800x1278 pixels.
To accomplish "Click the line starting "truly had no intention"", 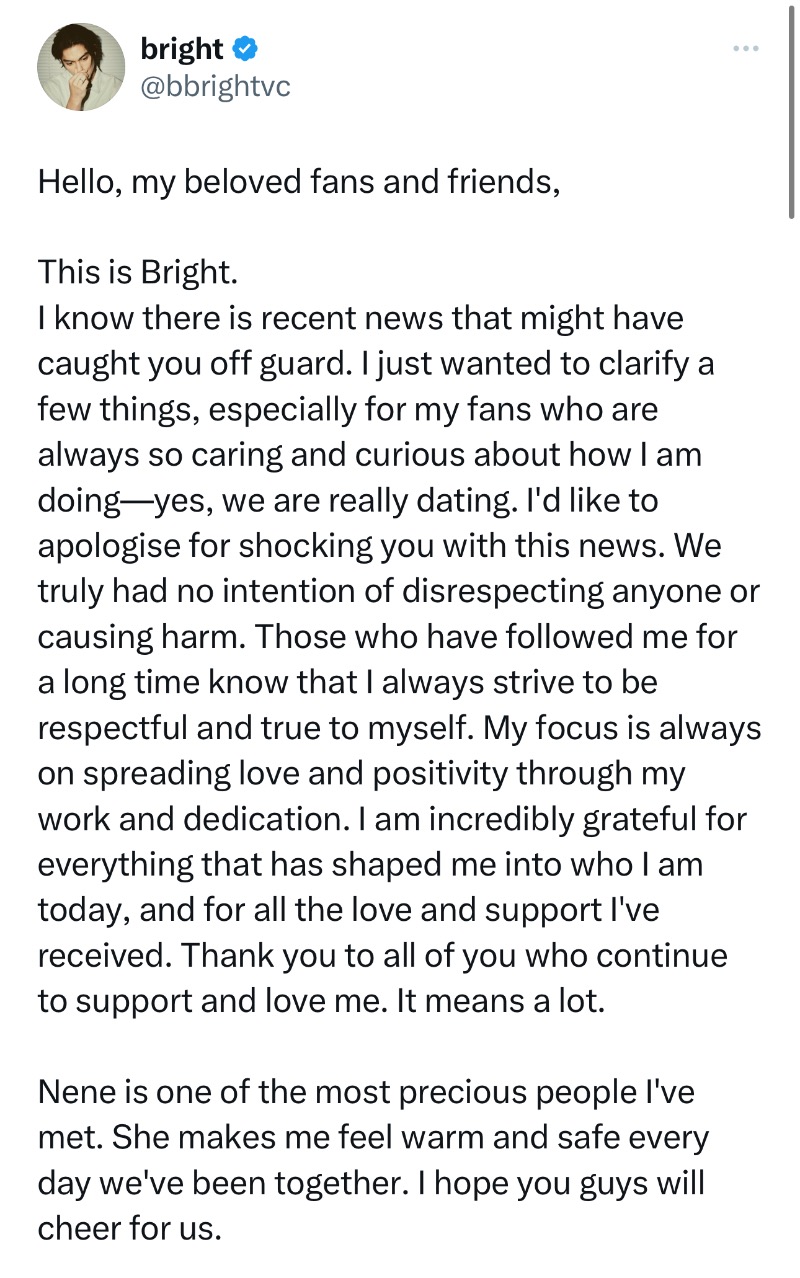I will tap(398, 590).
